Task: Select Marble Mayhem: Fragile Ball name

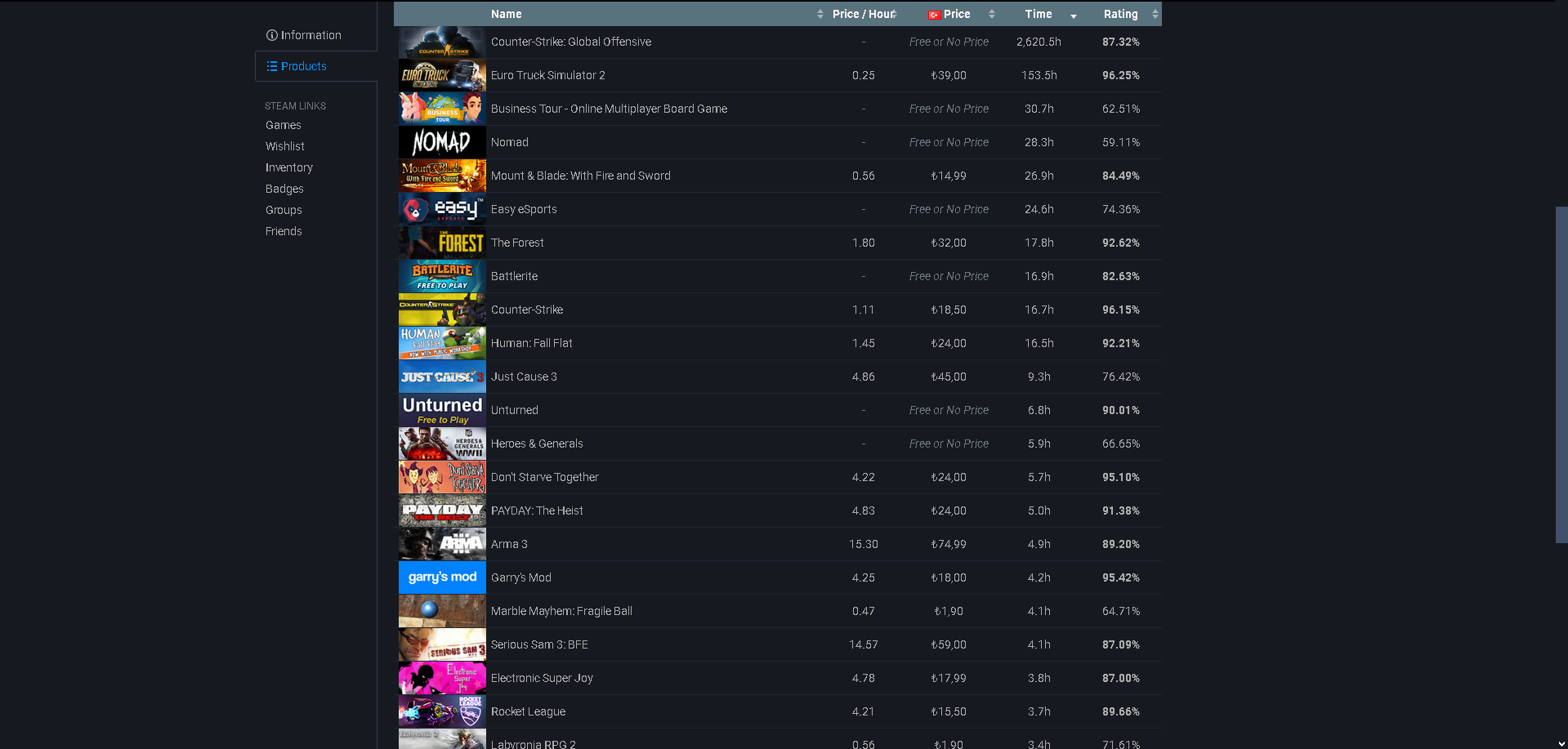Action: [x=561, y=611]
